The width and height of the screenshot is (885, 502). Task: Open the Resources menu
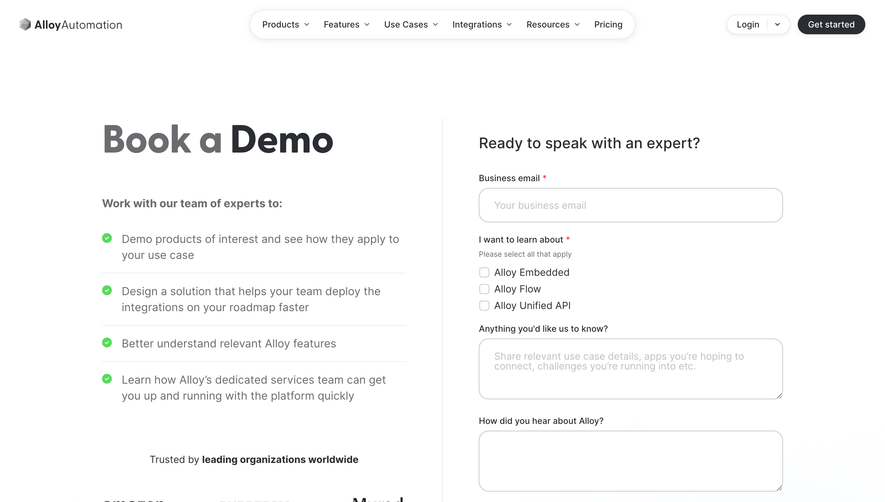[553, 25]
